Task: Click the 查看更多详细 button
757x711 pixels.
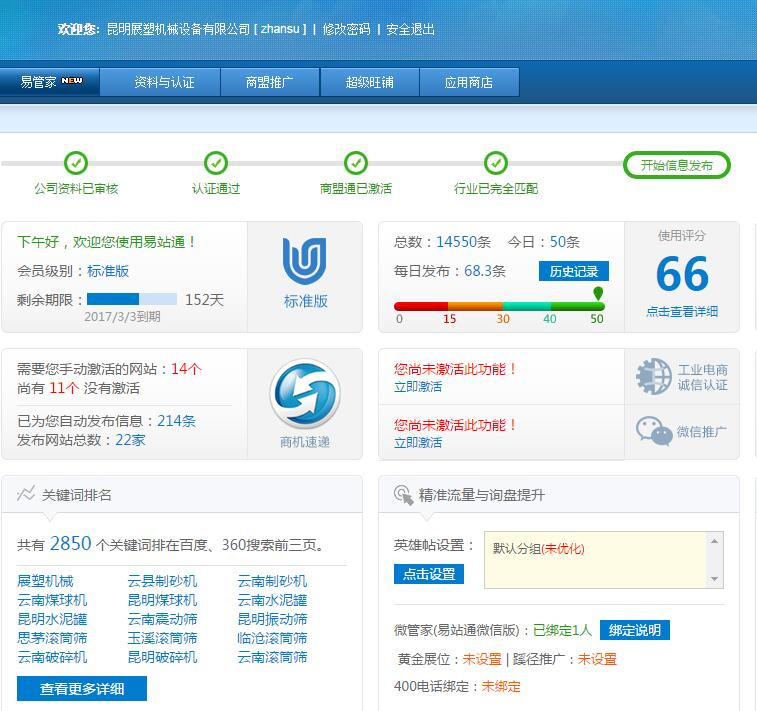Action: pyautogui.click(x=82, y=689)
